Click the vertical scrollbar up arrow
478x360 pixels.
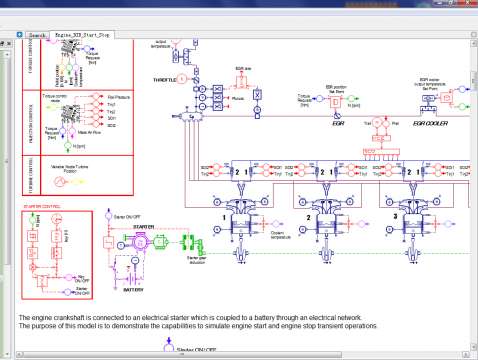coord(474,44)
